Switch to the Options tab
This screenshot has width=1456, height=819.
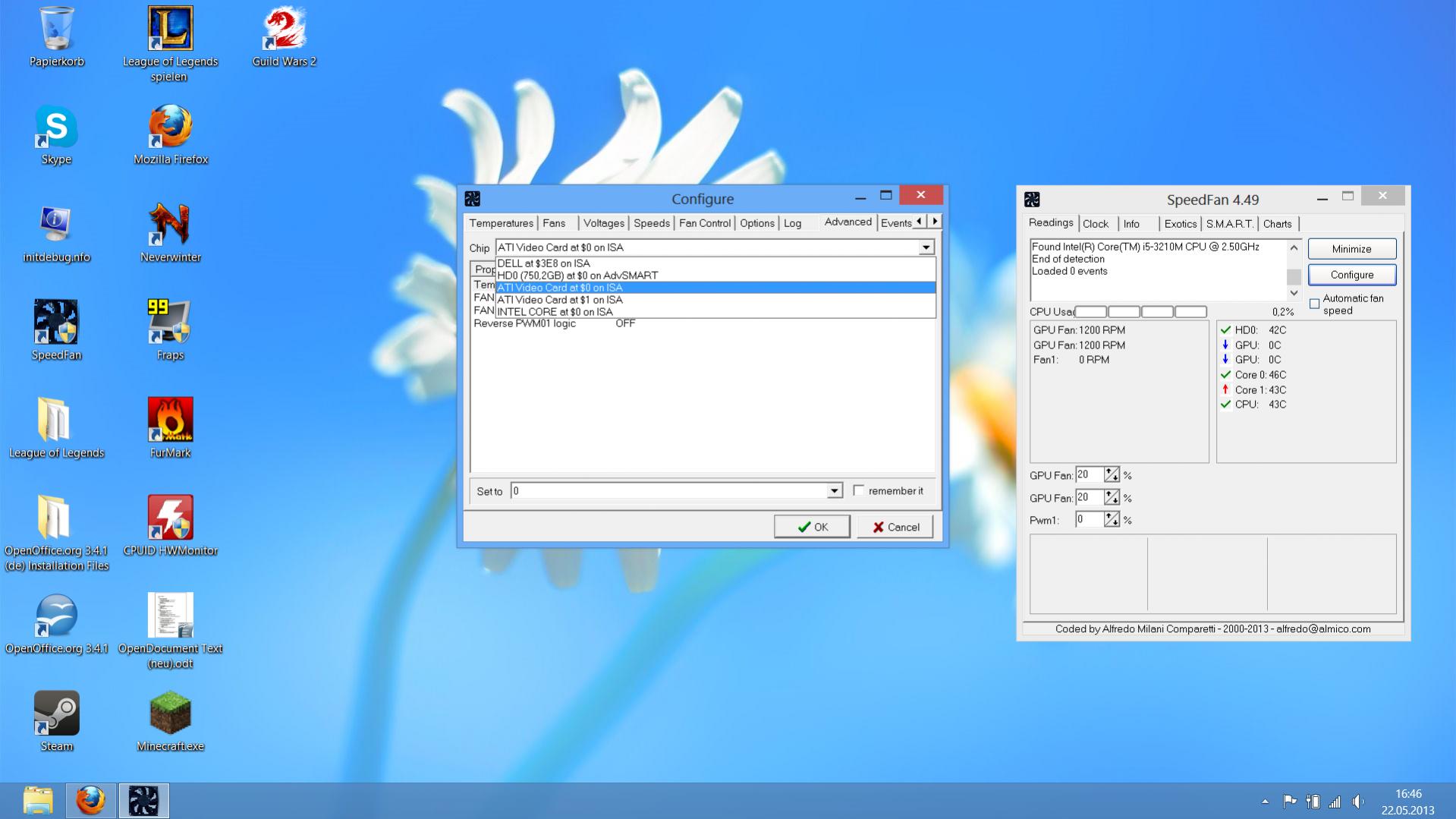click(757, 223)
